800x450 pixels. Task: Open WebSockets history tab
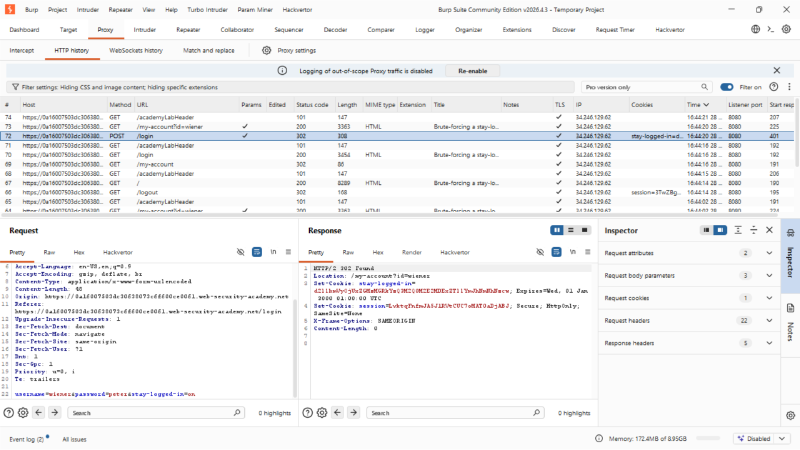coord(136,51)
